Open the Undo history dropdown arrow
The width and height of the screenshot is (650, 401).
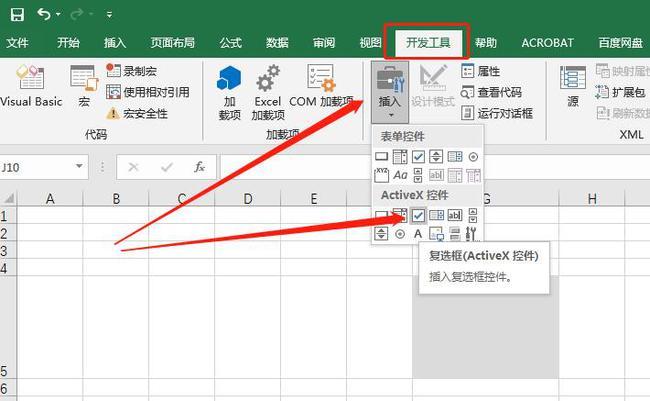click(x=58, y=15)
